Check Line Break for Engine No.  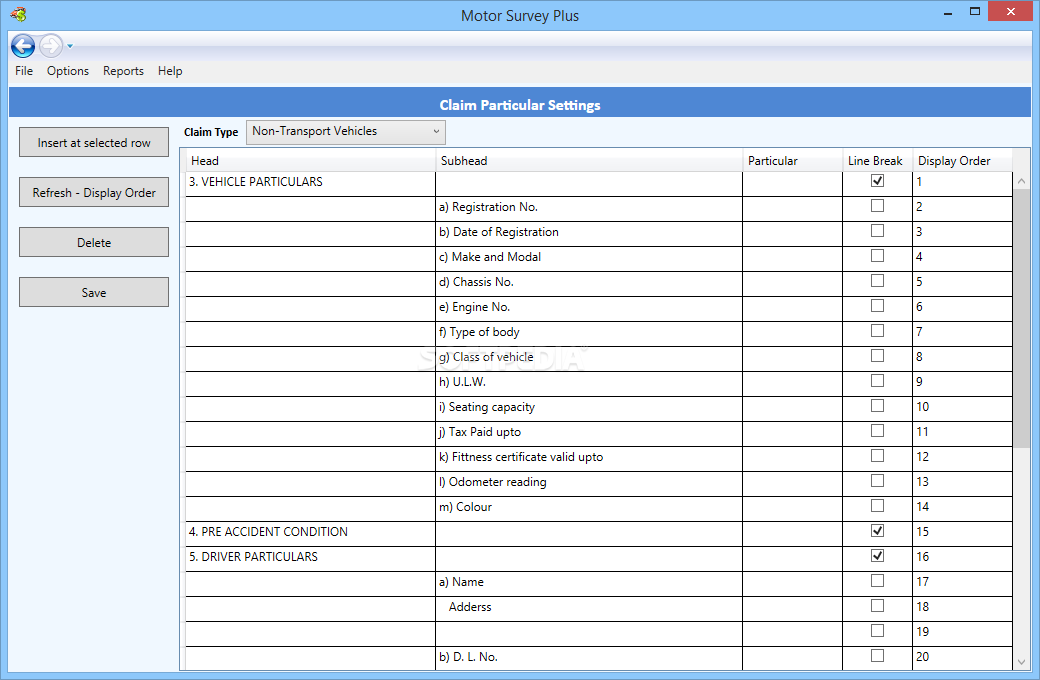click(x=877, y=306)
